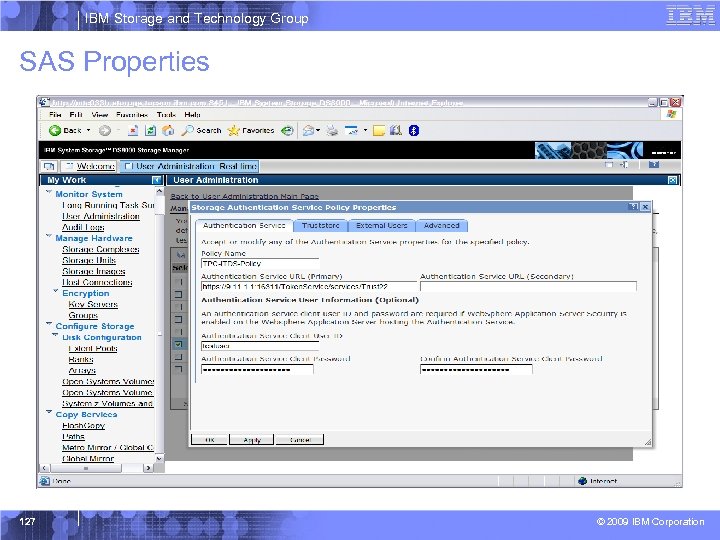Follow Back to User Administration Main Page link

[x=244, y=196]
